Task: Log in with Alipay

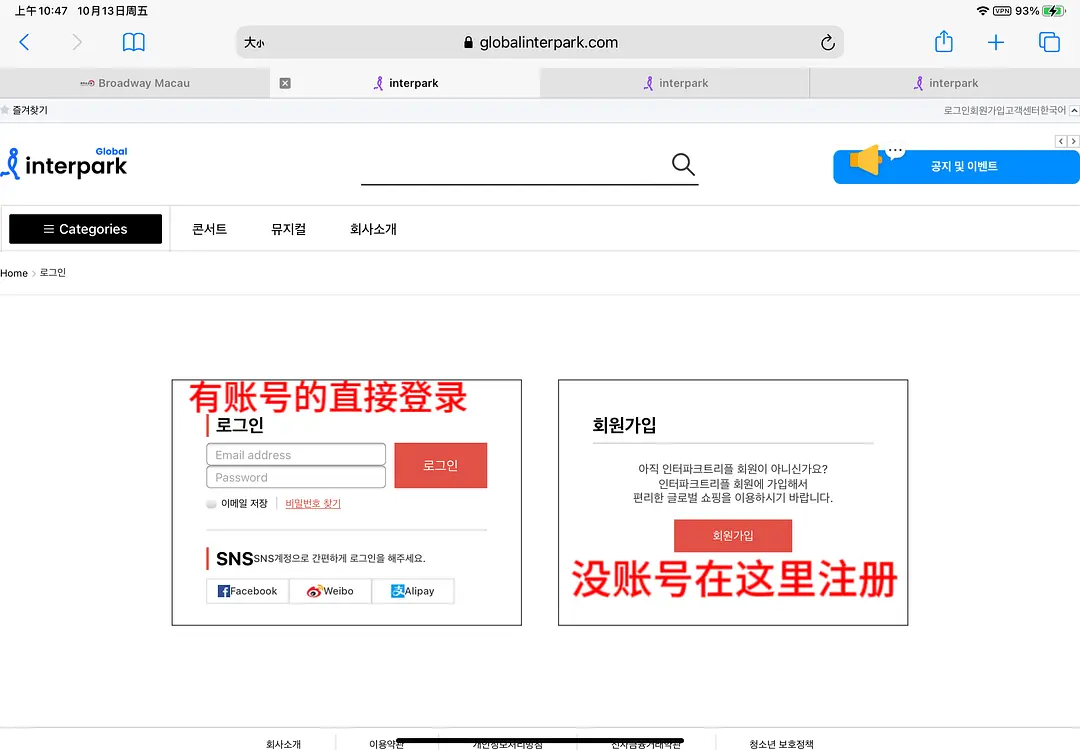Action: 413,591
